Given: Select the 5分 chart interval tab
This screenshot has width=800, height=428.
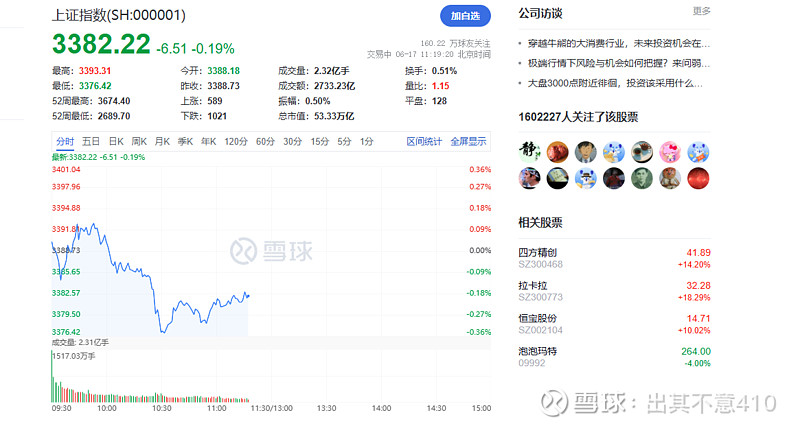Looking at the screenshot, I should click(x=344, y=141).
